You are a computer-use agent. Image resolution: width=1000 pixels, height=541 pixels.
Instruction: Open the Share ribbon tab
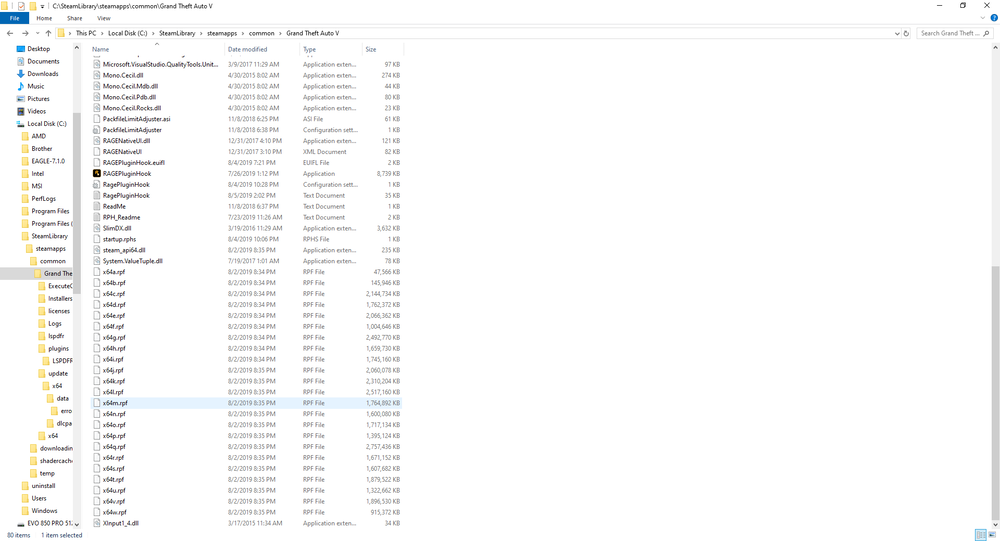tap(75, 18)
